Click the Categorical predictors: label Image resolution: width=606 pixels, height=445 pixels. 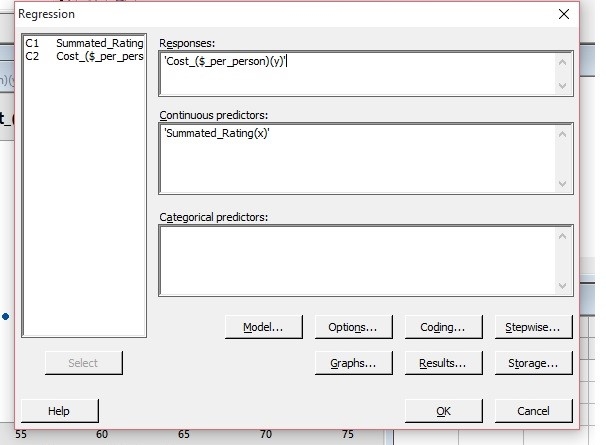tap(214, 217)
